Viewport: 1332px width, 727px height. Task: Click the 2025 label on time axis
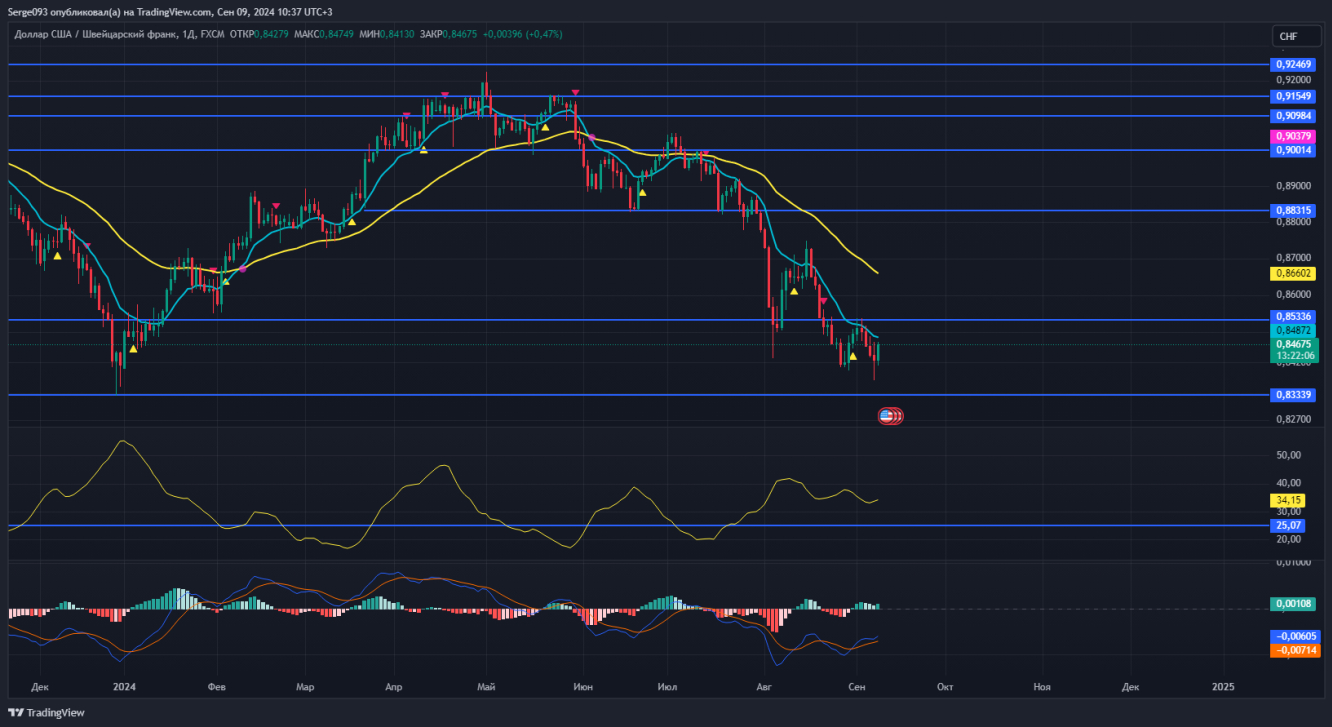tap(1223, 687)
